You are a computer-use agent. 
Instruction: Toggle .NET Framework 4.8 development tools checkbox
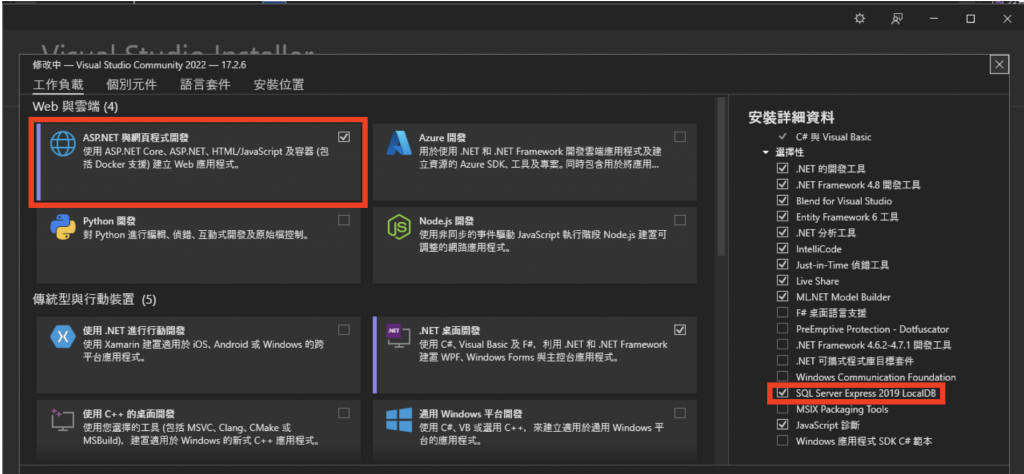782,185
